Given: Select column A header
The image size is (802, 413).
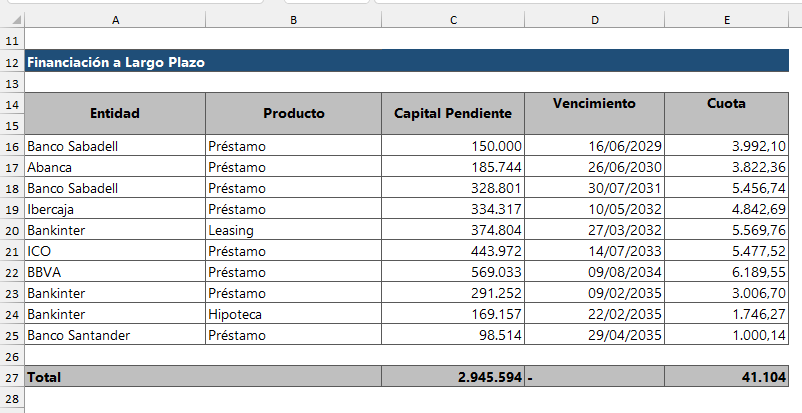Looking at the screenshot, I should 115,20.
